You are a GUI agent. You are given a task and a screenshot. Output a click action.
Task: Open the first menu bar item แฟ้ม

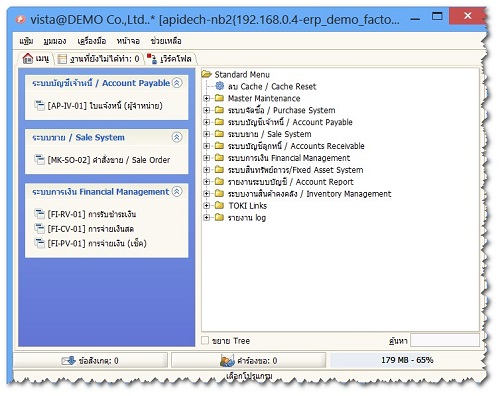tap(26, 41)
